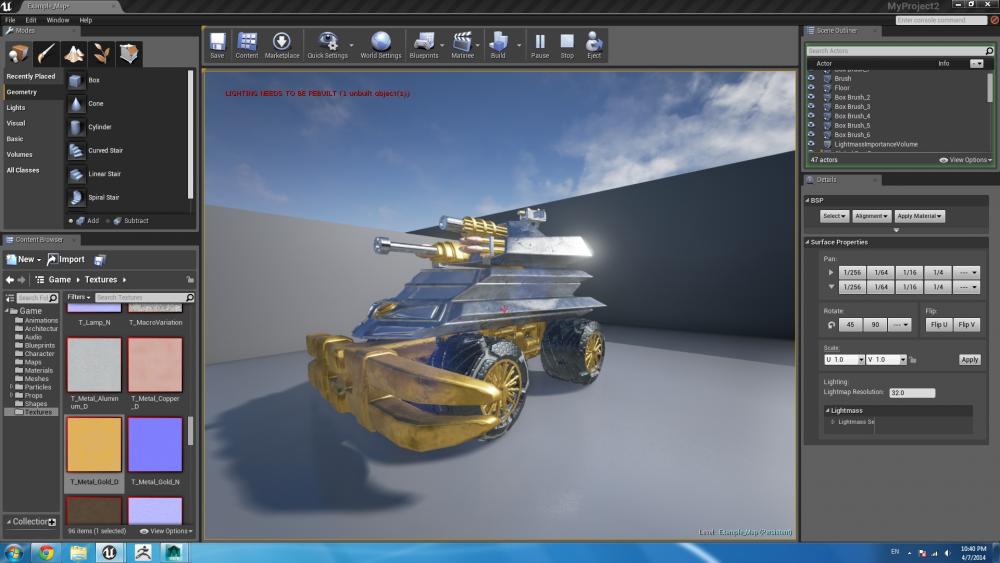
Task: Open the Alignment dropdown
Action: pyautogui.click(x=871, y=216)
